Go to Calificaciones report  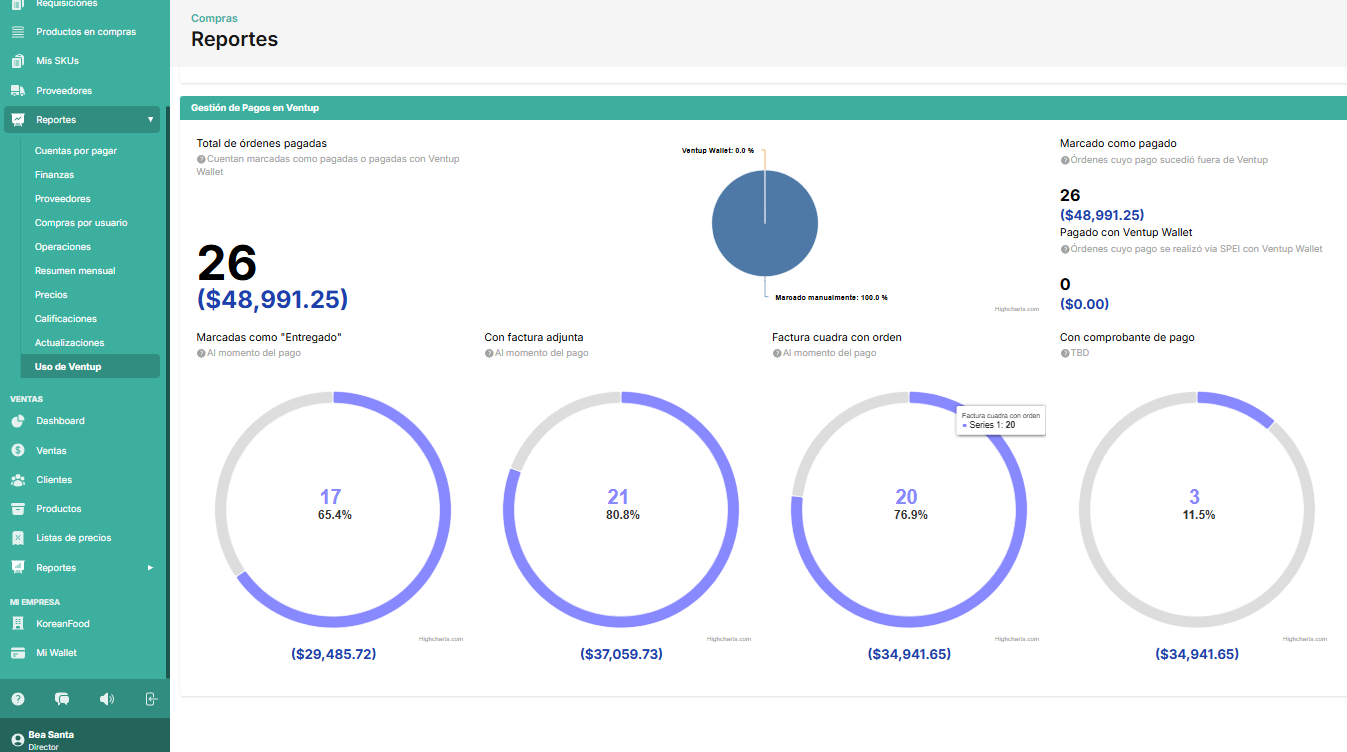coord(66,319)
